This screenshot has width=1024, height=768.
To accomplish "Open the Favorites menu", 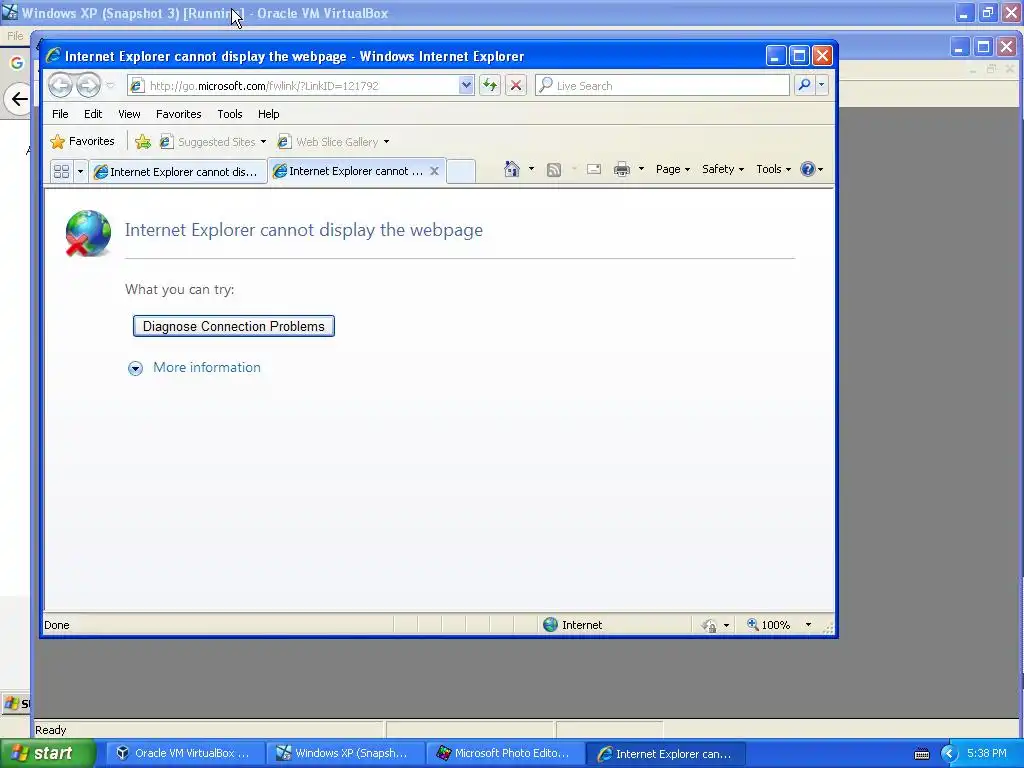I will 178,114.
